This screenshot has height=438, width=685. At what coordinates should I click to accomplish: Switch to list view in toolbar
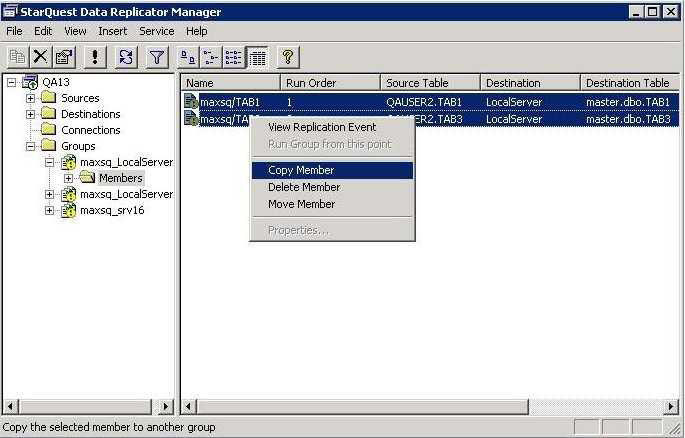click(234, 58)
